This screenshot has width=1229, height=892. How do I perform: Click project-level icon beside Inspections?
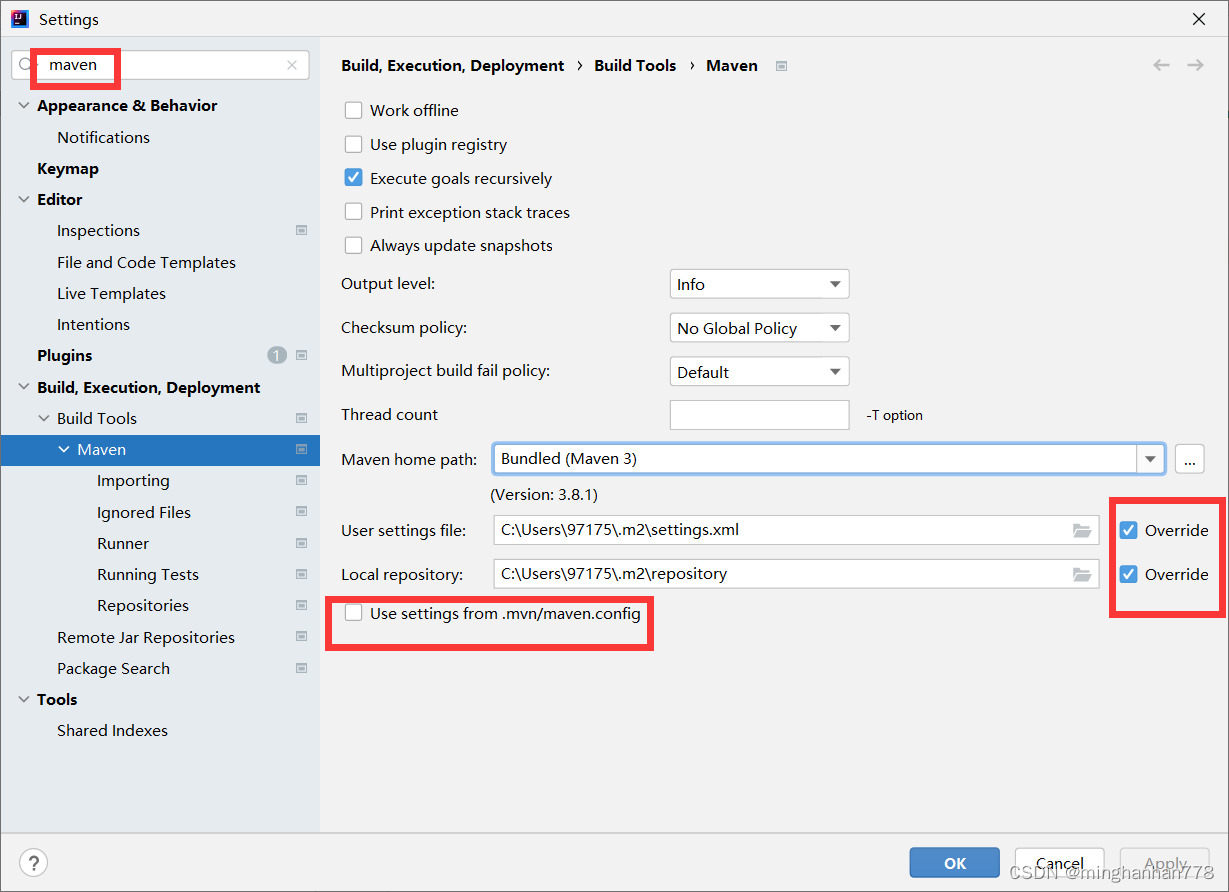(x=301, y=230)
